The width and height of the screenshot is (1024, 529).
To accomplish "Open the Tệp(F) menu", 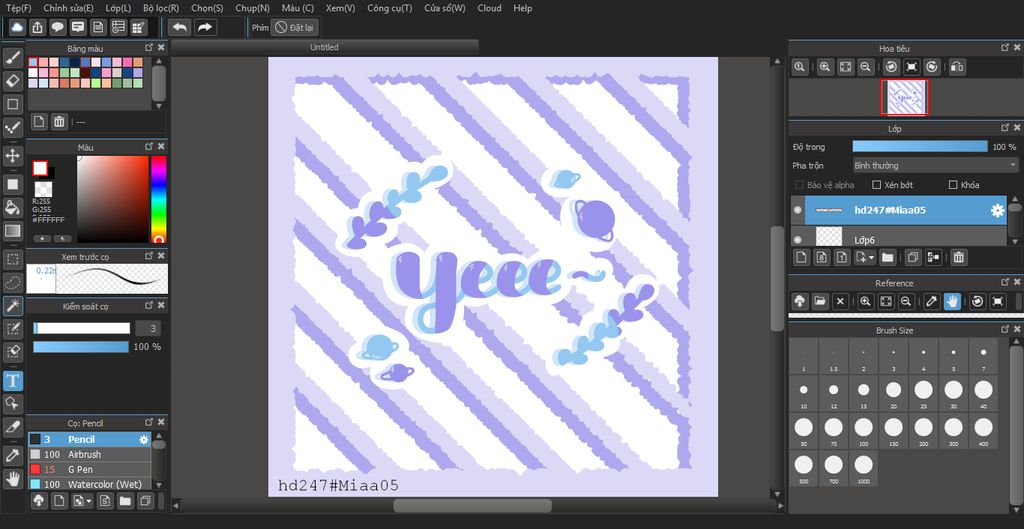I will pyautogui.click(x=18, y=8).
